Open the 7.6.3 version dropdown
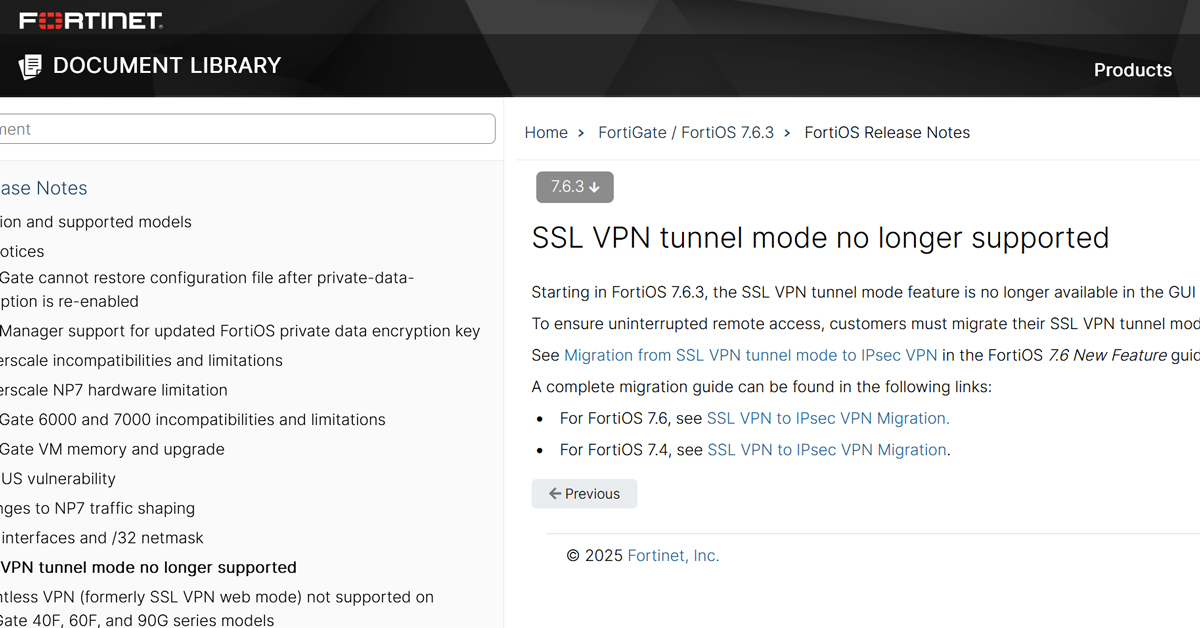Viewport: 1200px width, 628px height. [575, 187]
